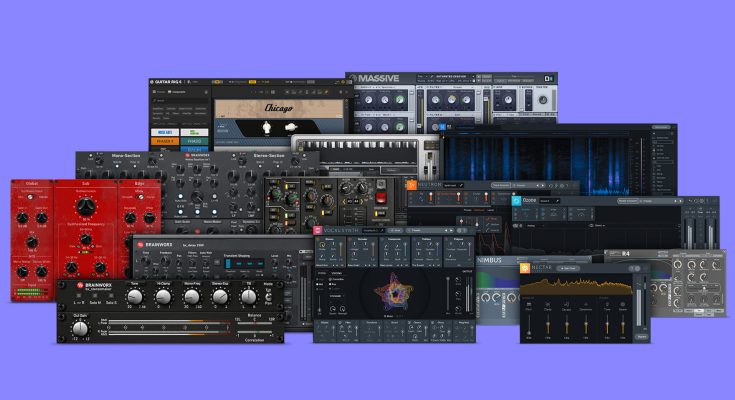Image resolution: width=735 pixels, height=400 pixels.
Task: Click the orange Nectar logo icon
Action: 524,268
